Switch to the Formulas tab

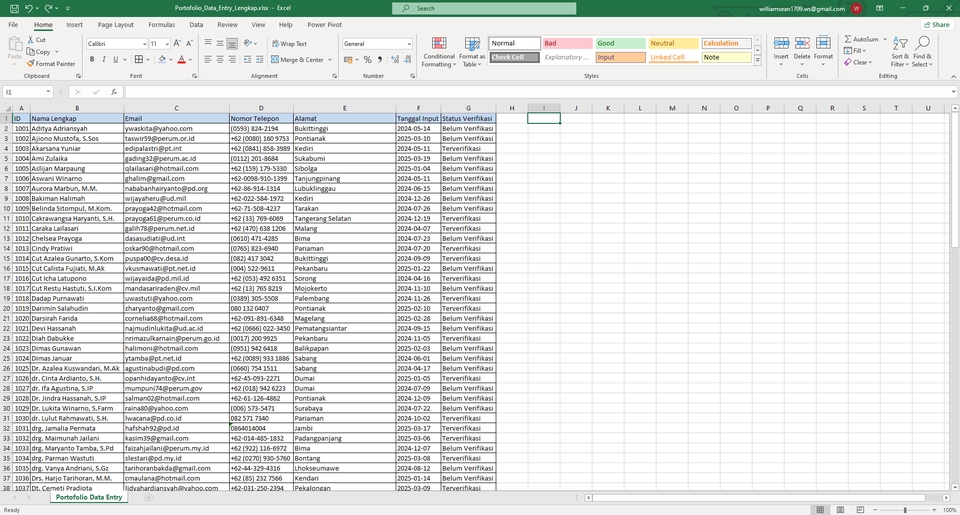tap(161, 24)
